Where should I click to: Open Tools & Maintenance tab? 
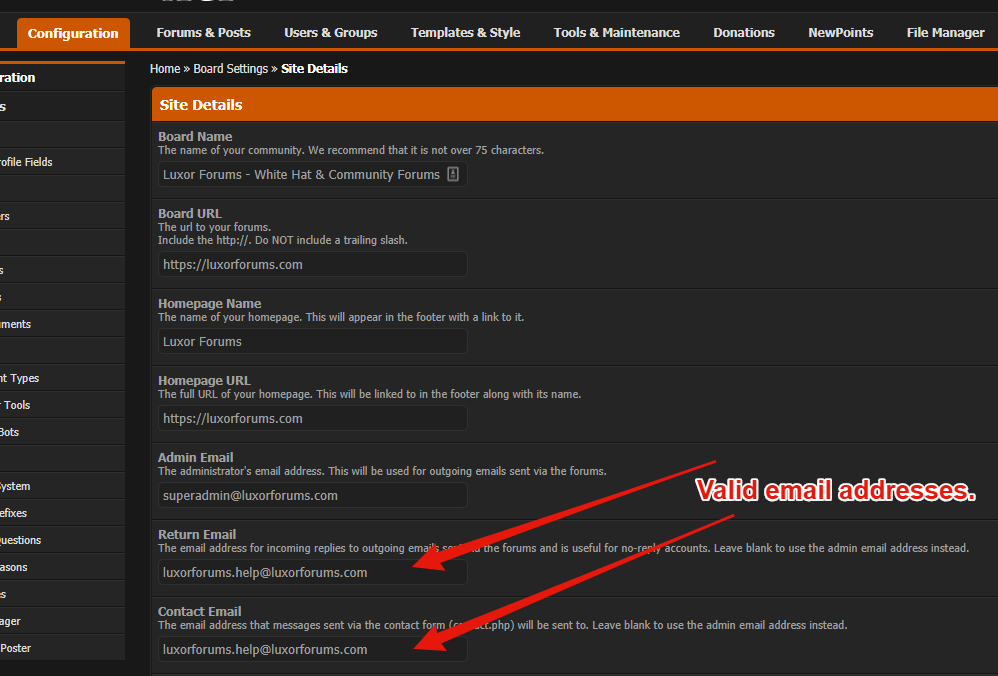[617, 32]
